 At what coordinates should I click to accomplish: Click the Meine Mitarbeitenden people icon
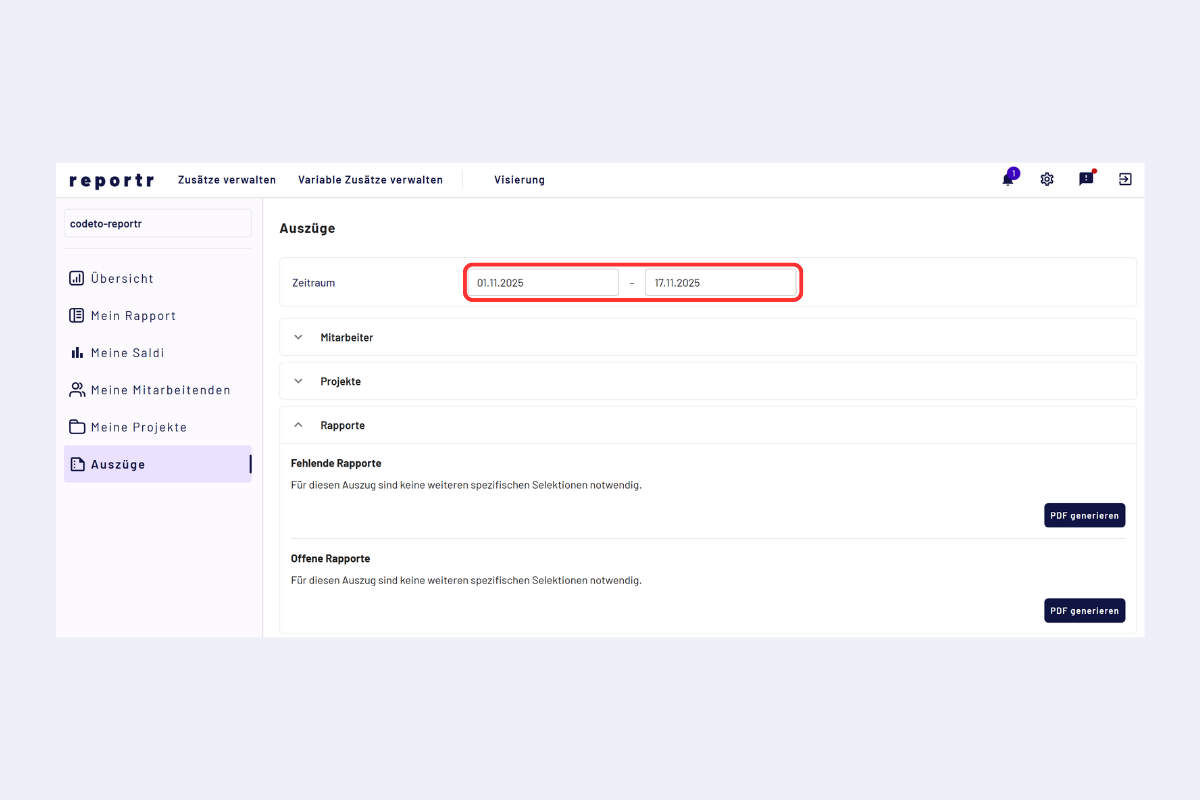(77, 390)
